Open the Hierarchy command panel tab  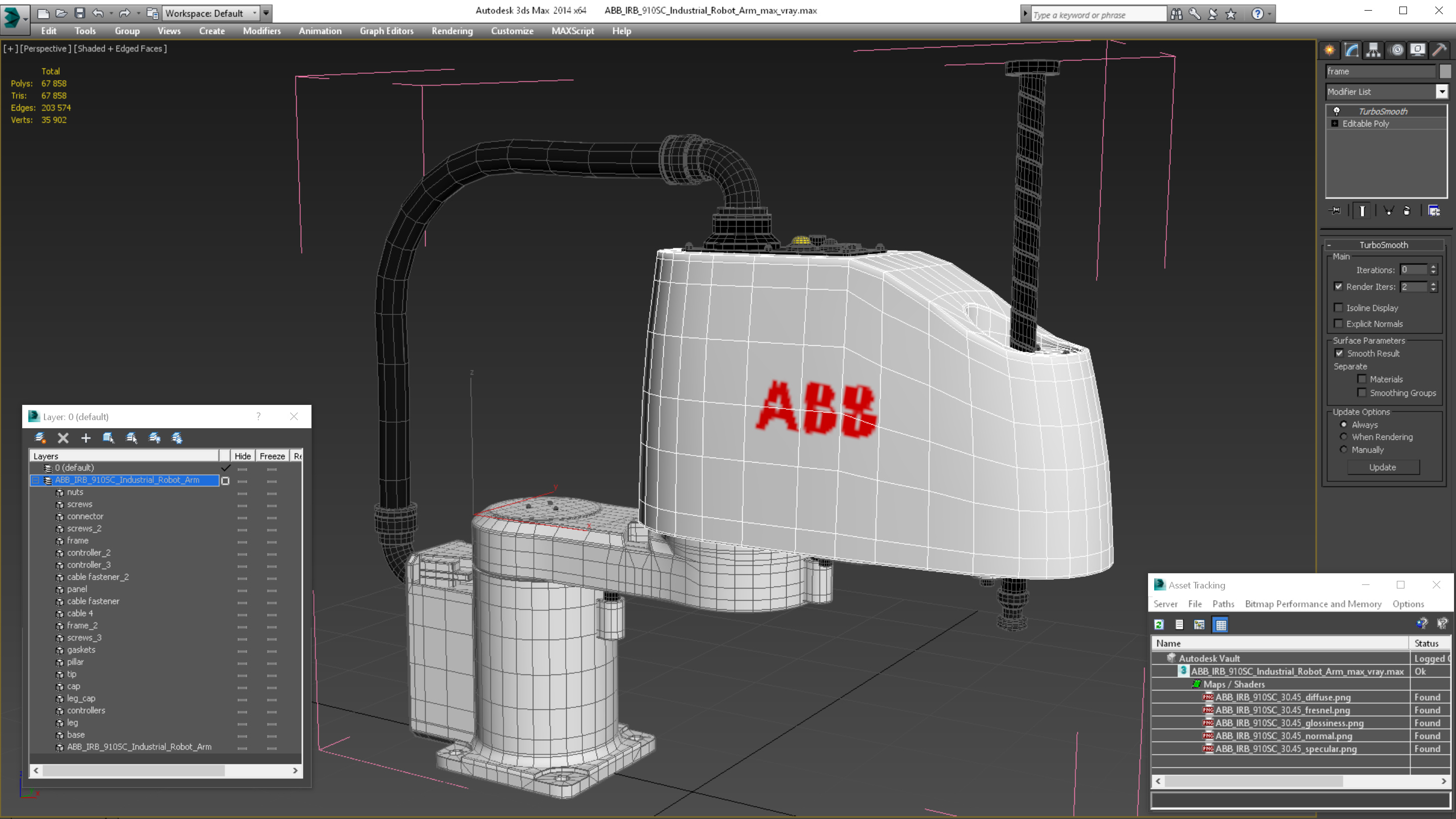click(1374, 51)
